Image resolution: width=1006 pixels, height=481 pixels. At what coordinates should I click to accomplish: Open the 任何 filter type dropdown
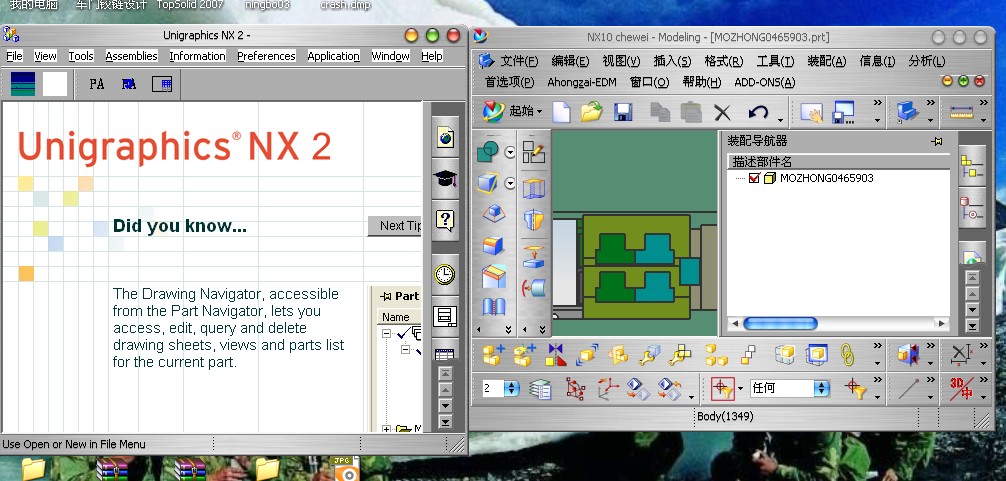(822, 388)
